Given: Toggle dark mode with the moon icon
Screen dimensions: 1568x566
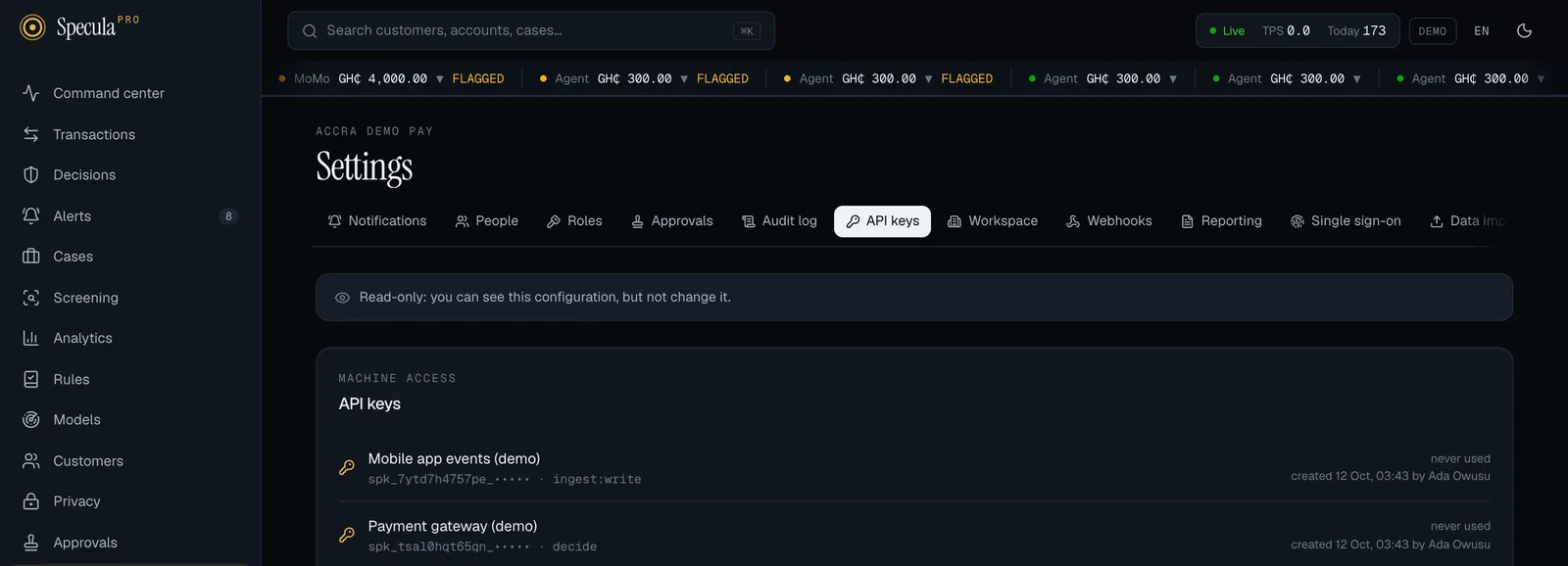Looking at the screenshot, I should pos(1524,30).
